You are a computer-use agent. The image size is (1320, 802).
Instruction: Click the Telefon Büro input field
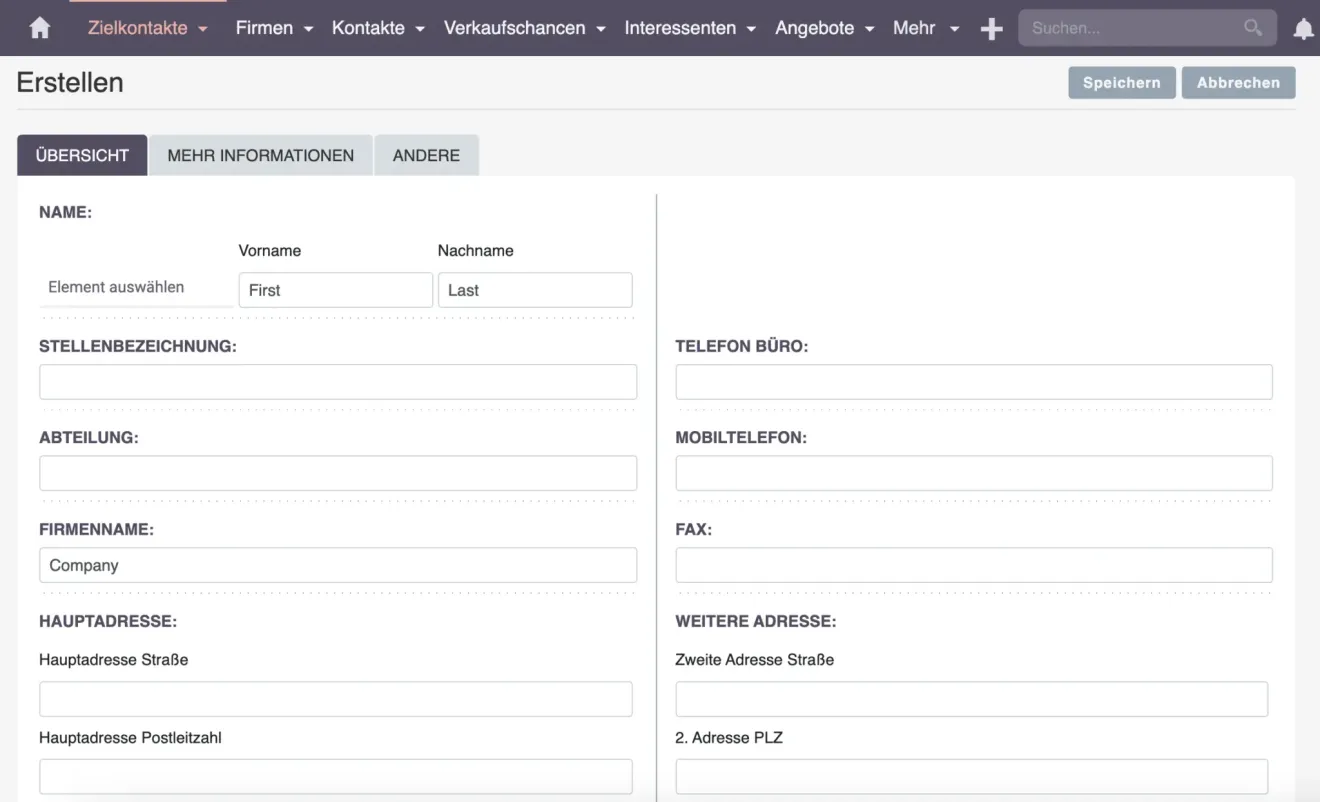974,382
